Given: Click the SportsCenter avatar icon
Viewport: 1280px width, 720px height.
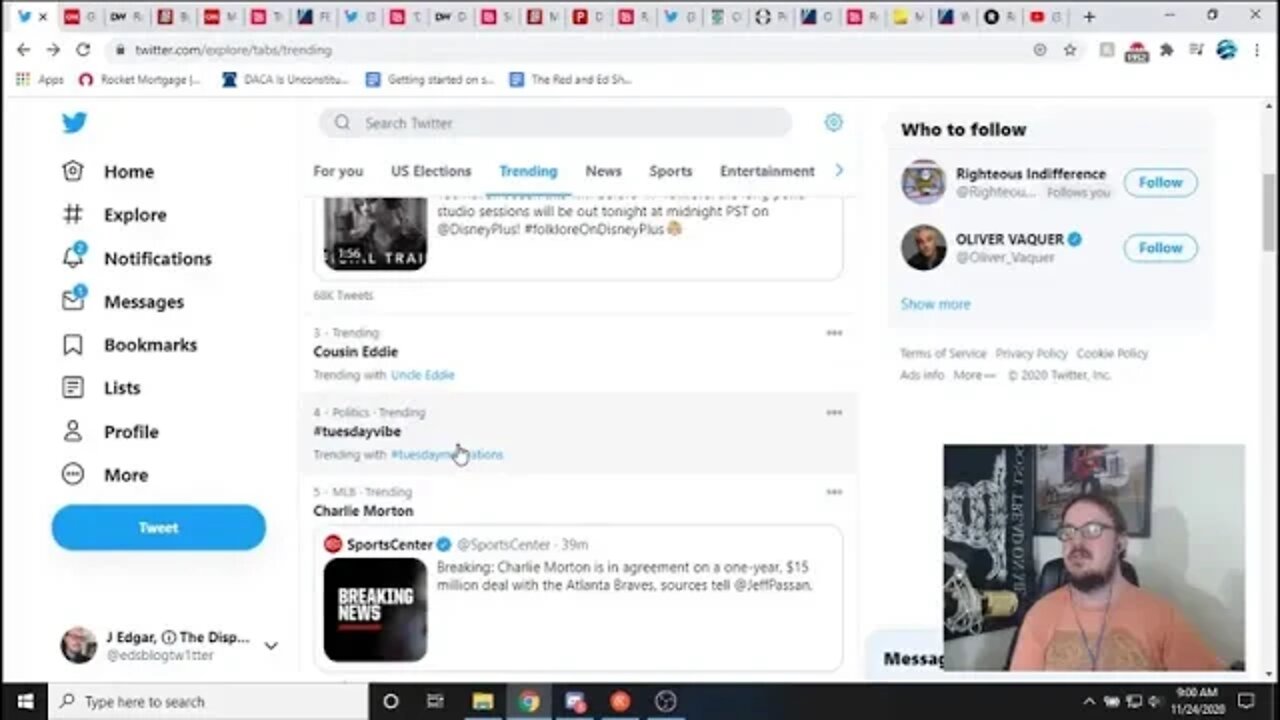Looking at the screenshot, I should [333, 544].
